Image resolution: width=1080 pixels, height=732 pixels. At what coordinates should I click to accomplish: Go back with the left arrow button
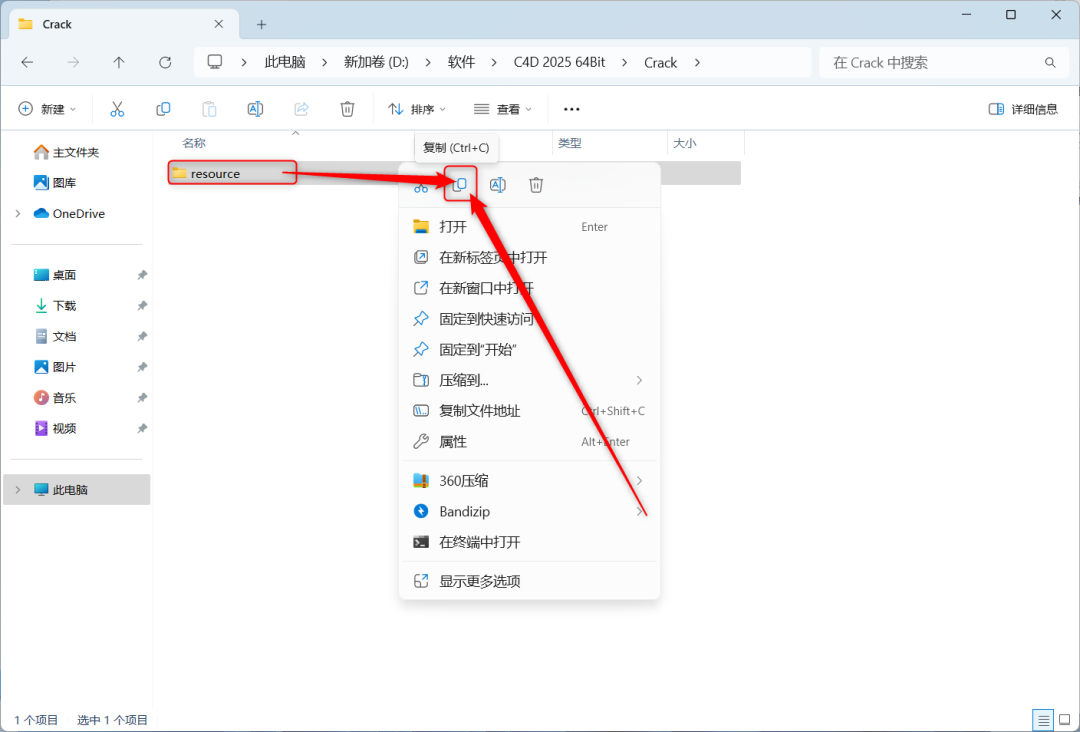coord(27,63)
